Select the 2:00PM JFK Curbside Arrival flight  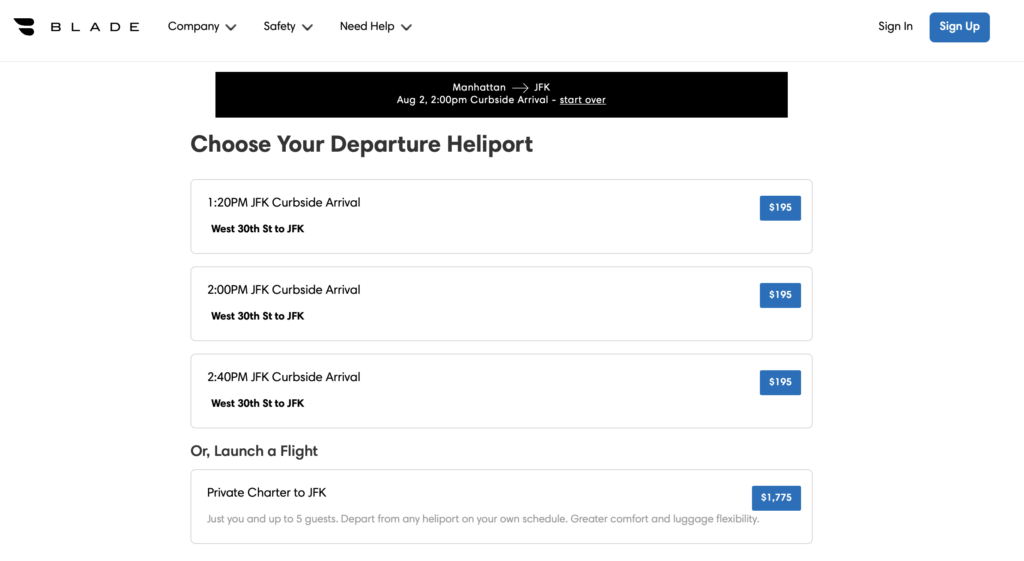(x=284, y=290)
